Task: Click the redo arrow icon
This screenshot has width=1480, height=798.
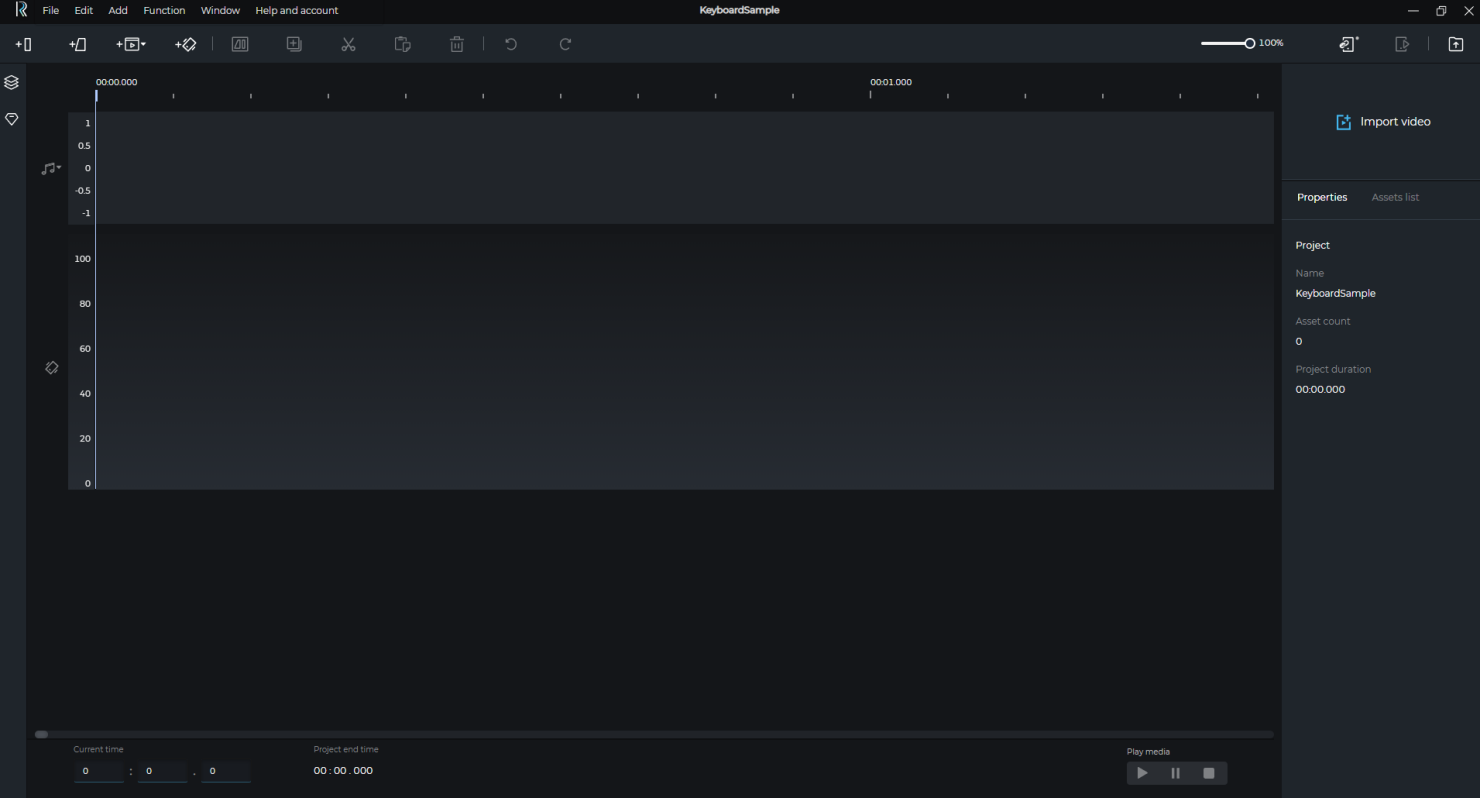Action: pos(565,44)
